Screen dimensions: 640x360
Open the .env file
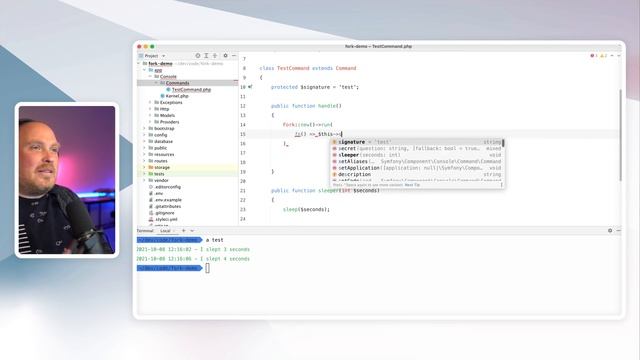pos(159,193)
